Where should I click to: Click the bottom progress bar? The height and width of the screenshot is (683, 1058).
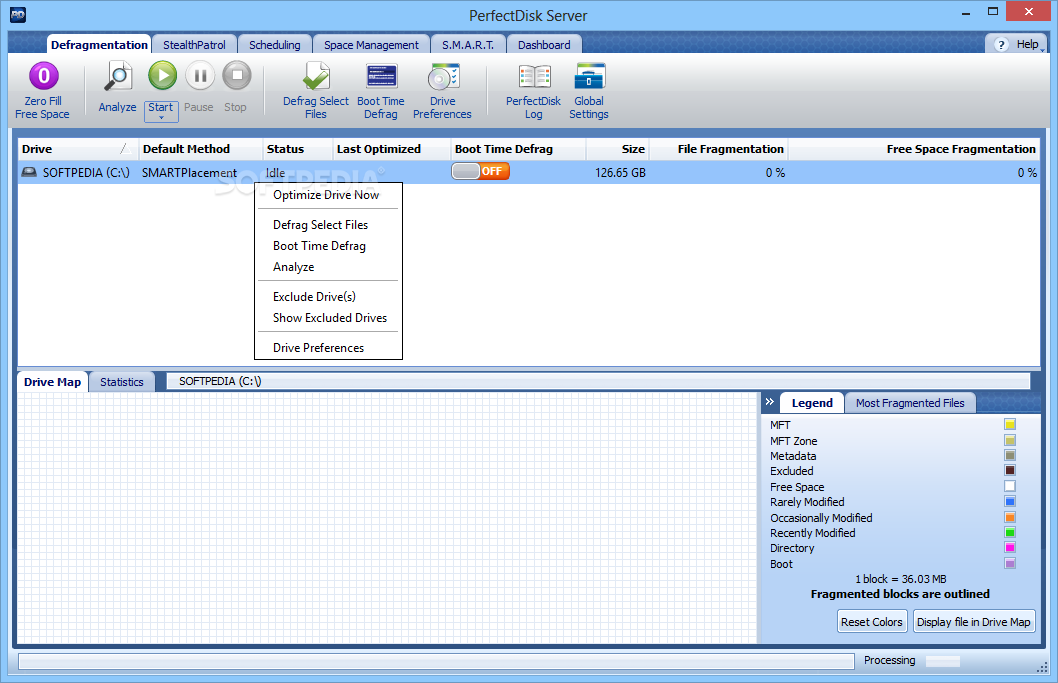pos(436,661)
